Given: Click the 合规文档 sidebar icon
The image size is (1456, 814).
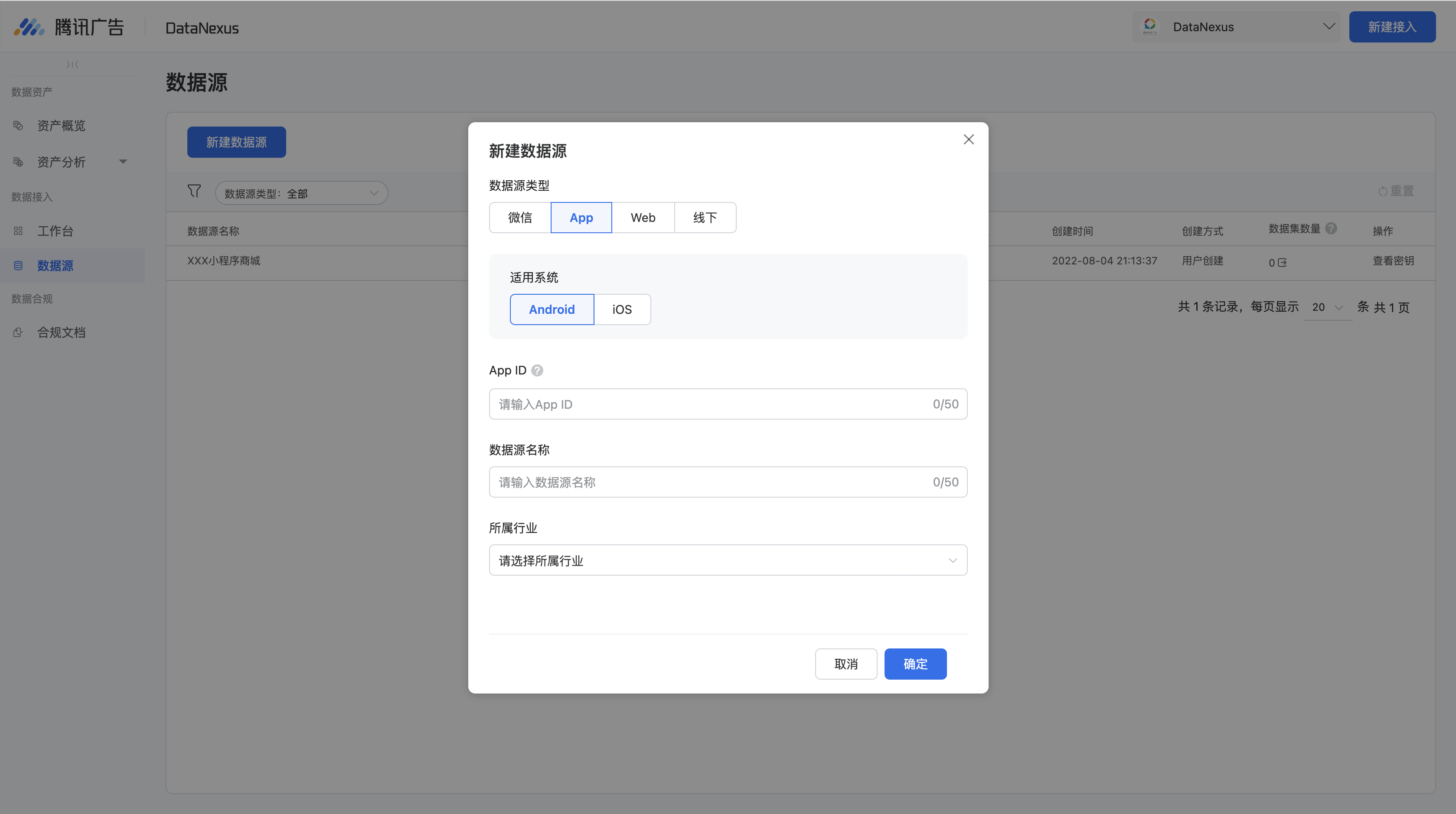Looking at the screenshot, I should [18, 333].
